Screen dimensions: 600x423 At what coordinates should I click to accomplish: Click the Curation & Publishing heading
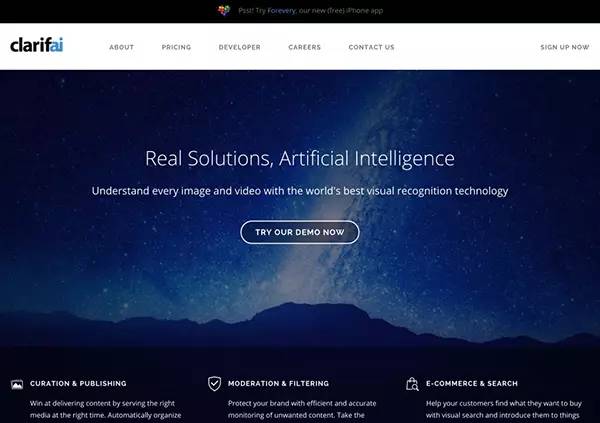[x=78, y=384]
